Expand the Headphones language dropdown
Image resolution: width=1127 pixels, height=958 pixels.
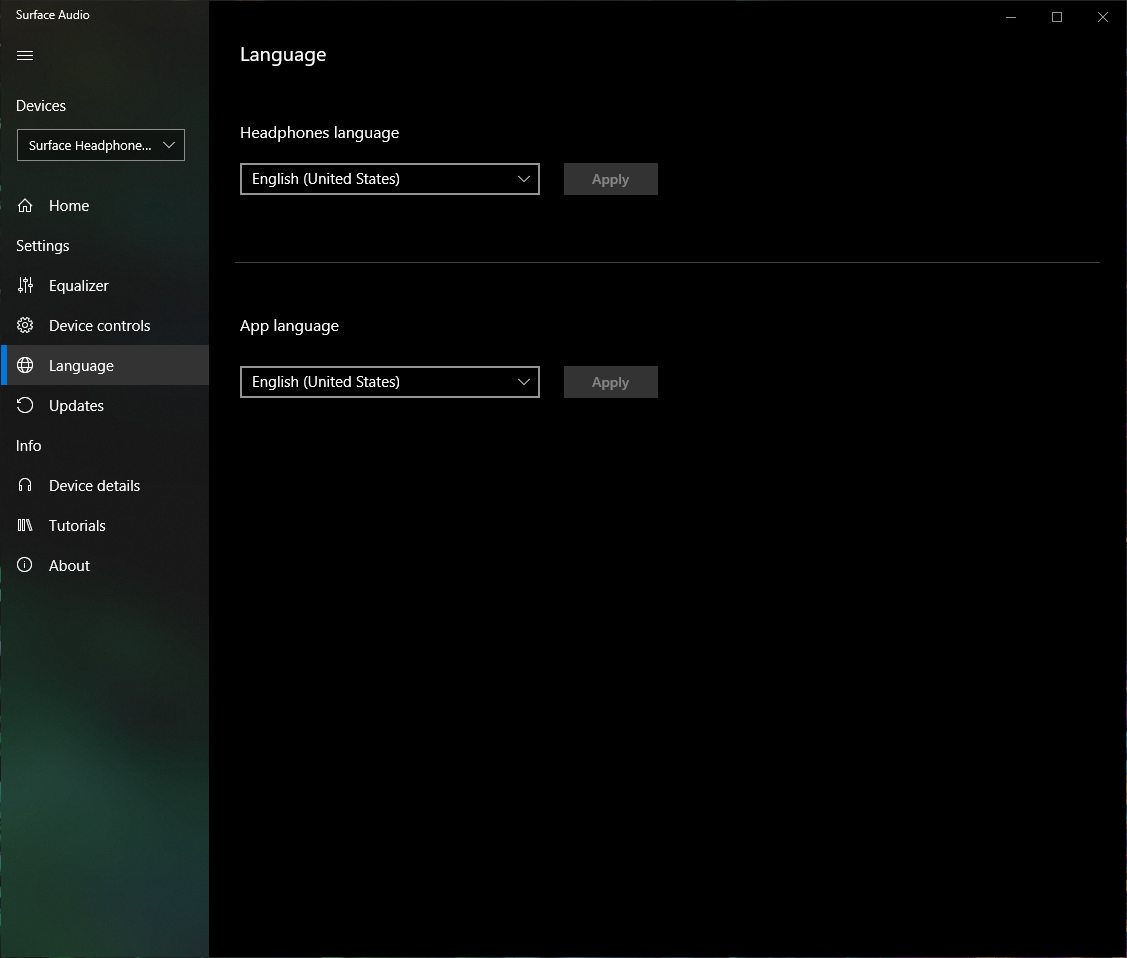(x=390, y=179)
